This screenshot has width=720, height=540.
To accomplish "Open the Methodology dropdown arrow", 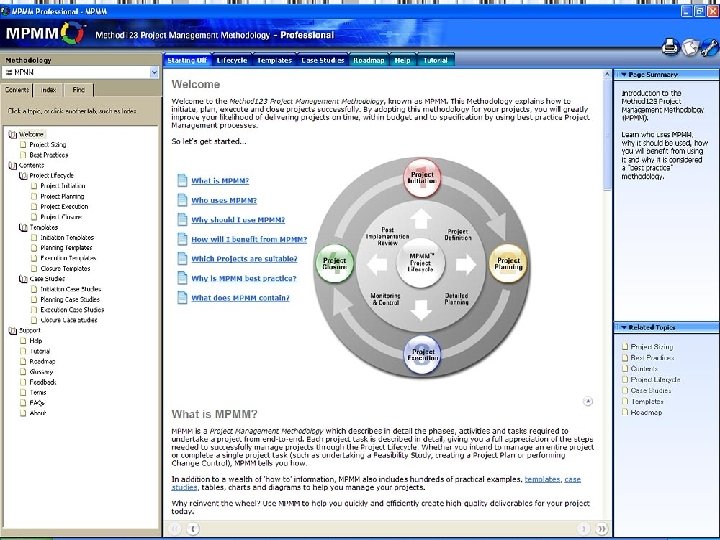I will click(x=154, y=72).
